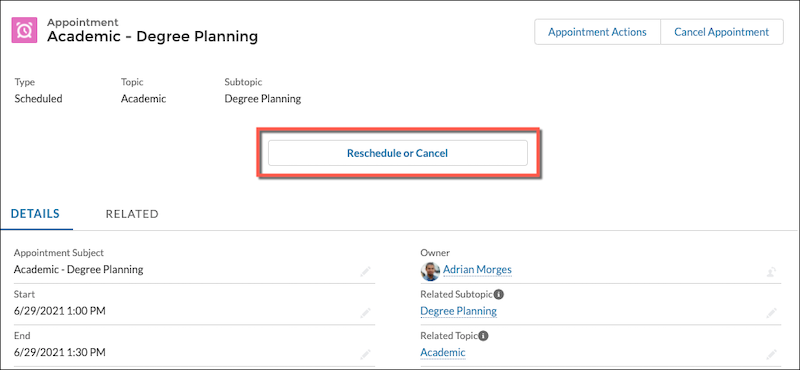Viewport: 800px width, 370px height.
Task: Open the Degree Planning related subtopic link
Action: click(458, 311)
